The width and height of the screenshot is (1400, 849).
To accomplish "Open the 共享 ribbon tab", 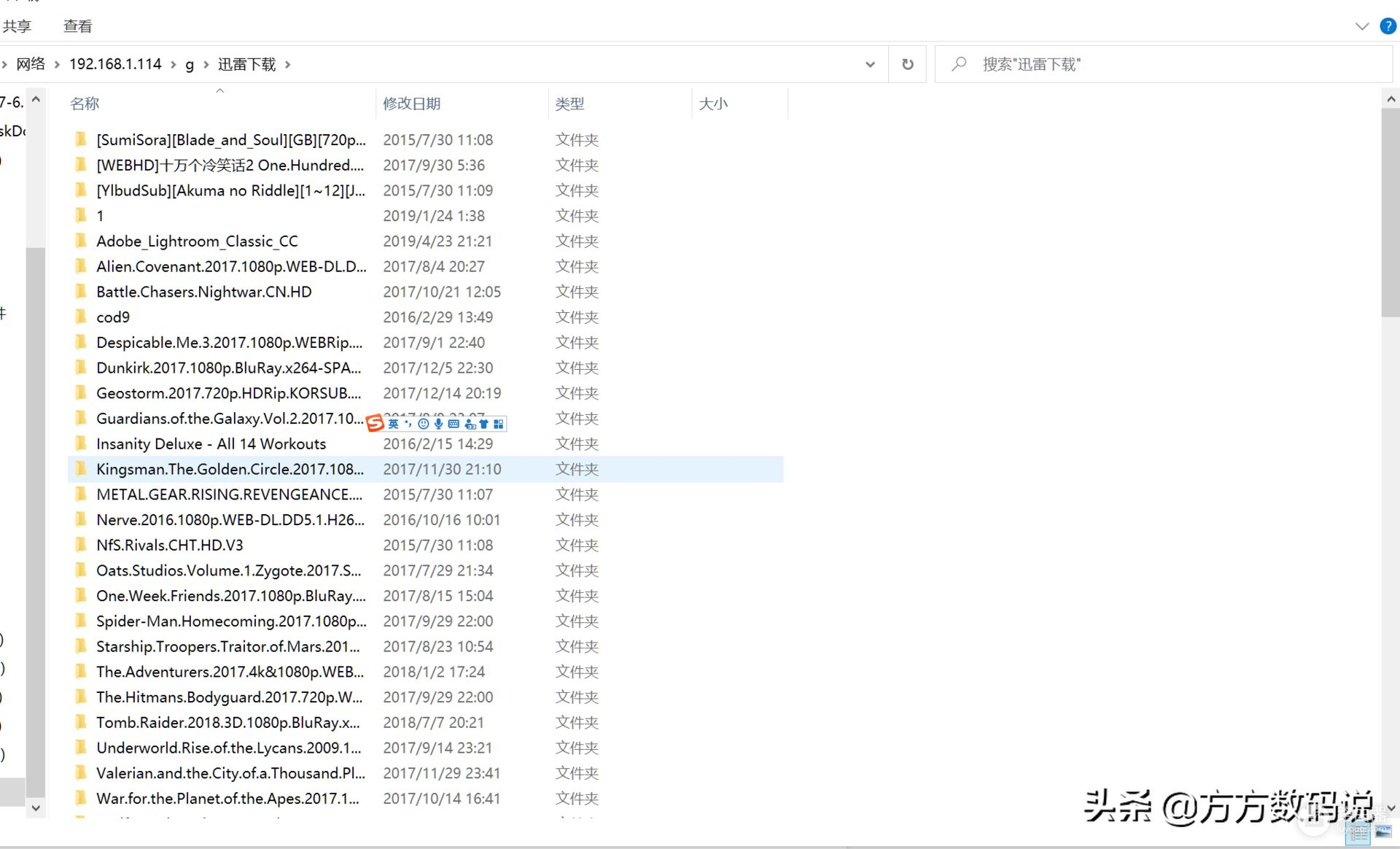I will click(x=17, y=26).
